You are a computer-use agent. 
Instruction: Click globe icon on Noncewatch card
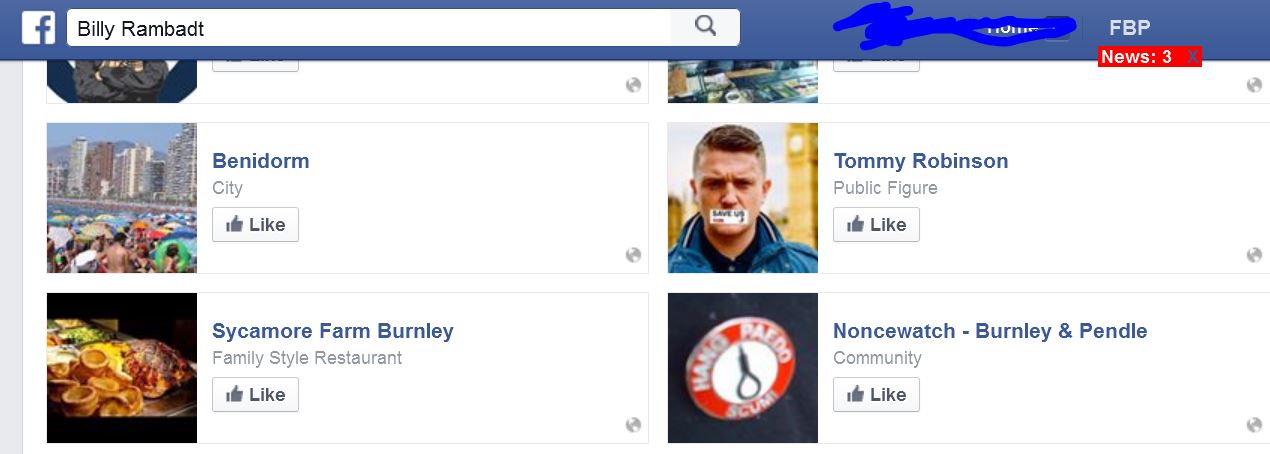pyautogui.click(x=1254, y=425)
